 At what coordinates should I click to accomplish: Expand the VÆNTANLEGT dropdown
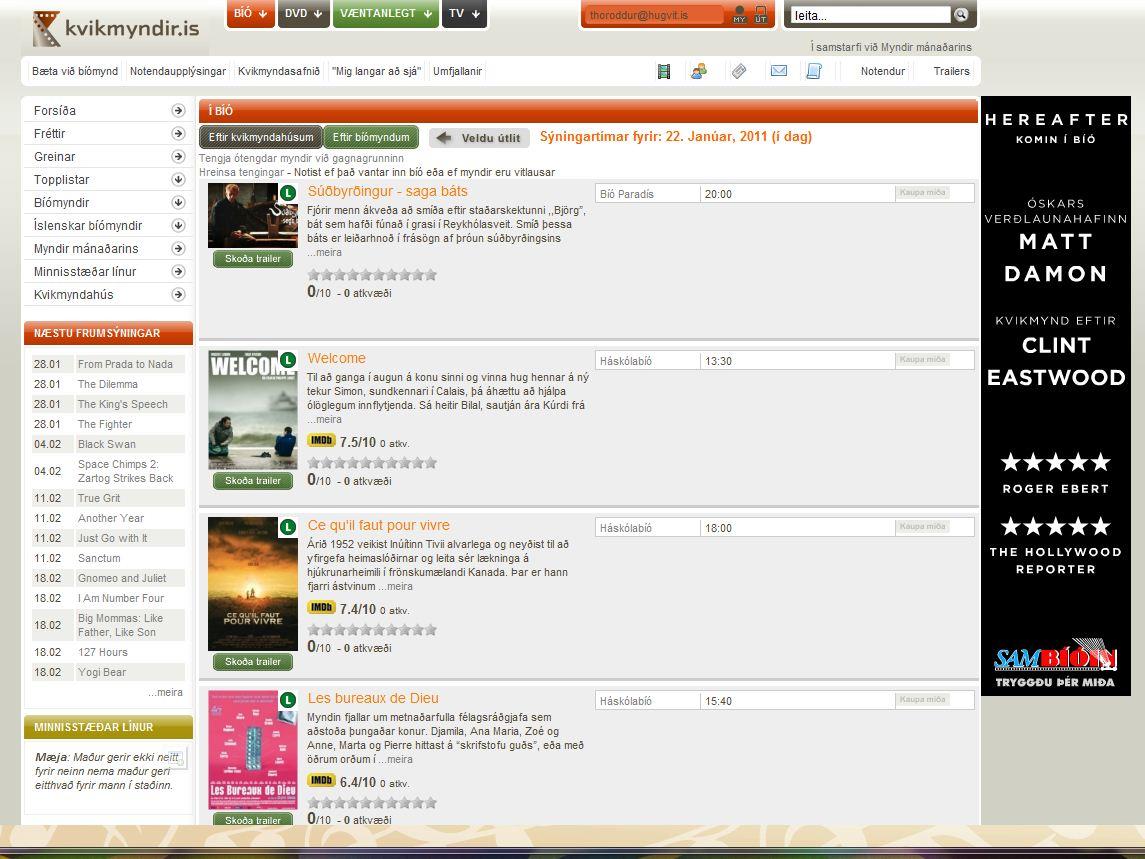385,14
